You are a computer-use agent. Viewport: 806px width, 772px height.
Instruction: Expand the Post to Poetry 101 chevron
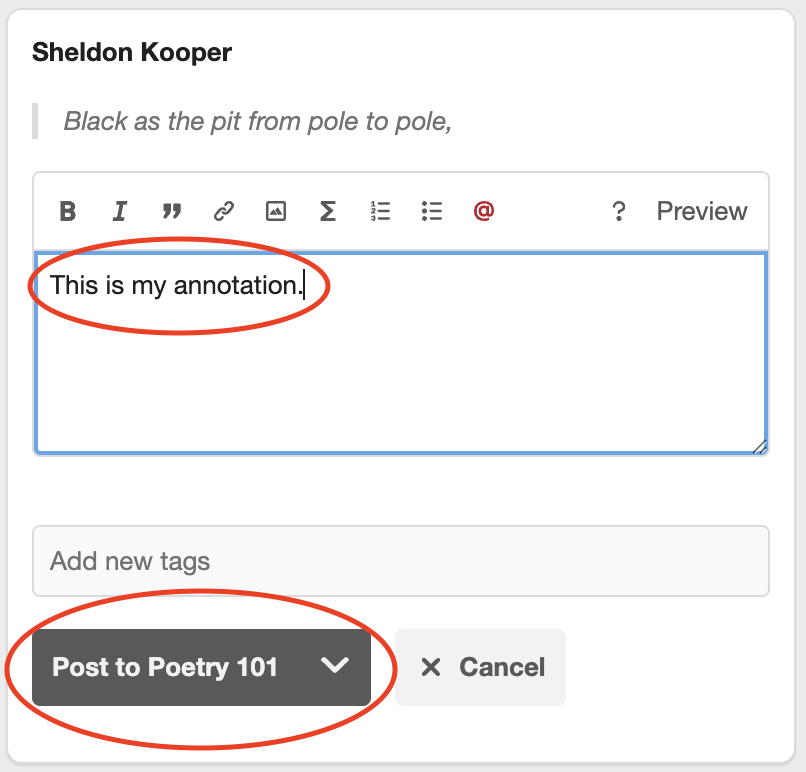335,666
